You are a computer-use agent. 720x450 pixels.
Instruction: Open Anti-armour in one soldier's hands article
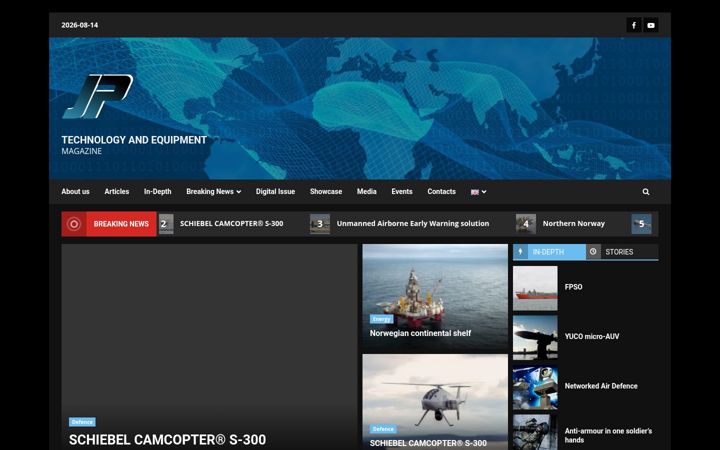pyautogui.click(x=608, y=435)
